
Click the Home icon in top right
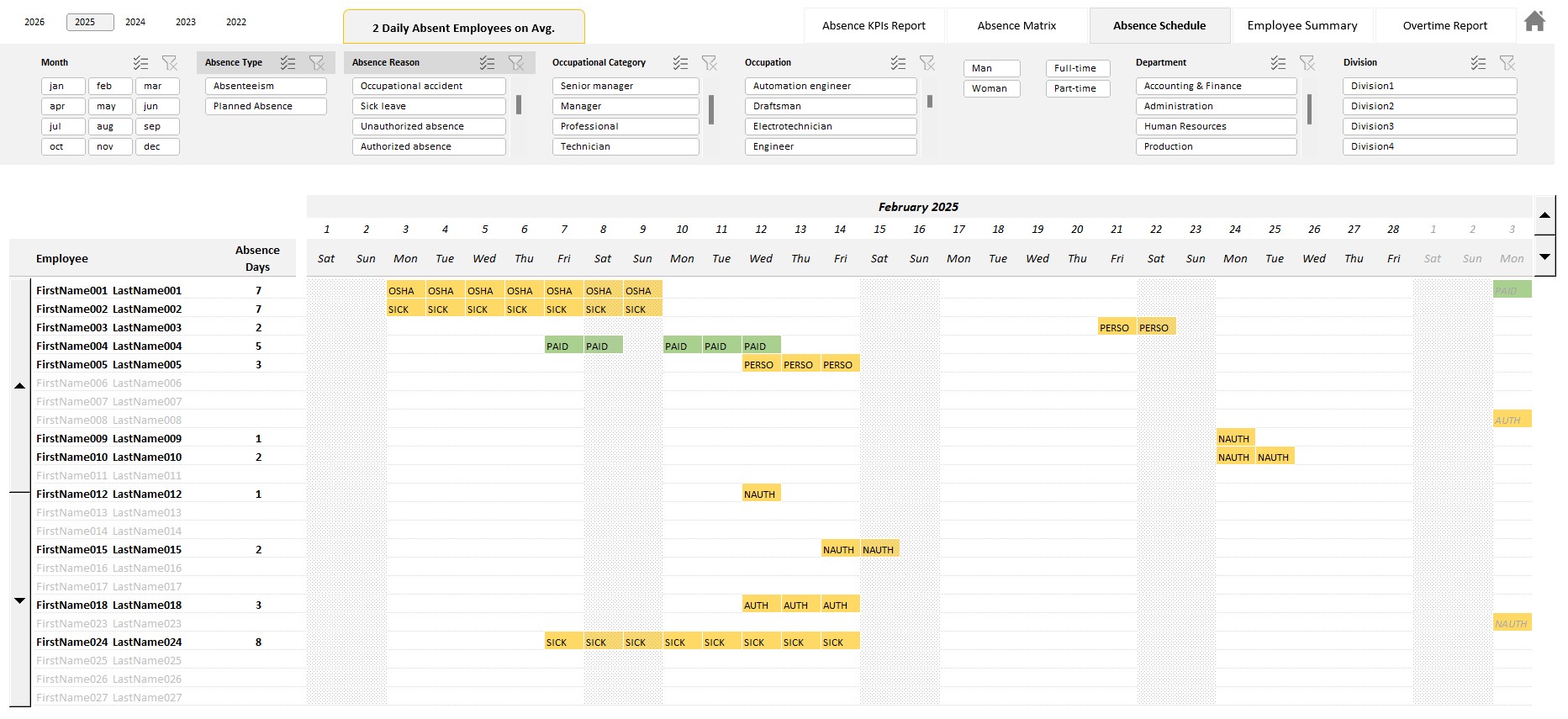point(1534,22)
